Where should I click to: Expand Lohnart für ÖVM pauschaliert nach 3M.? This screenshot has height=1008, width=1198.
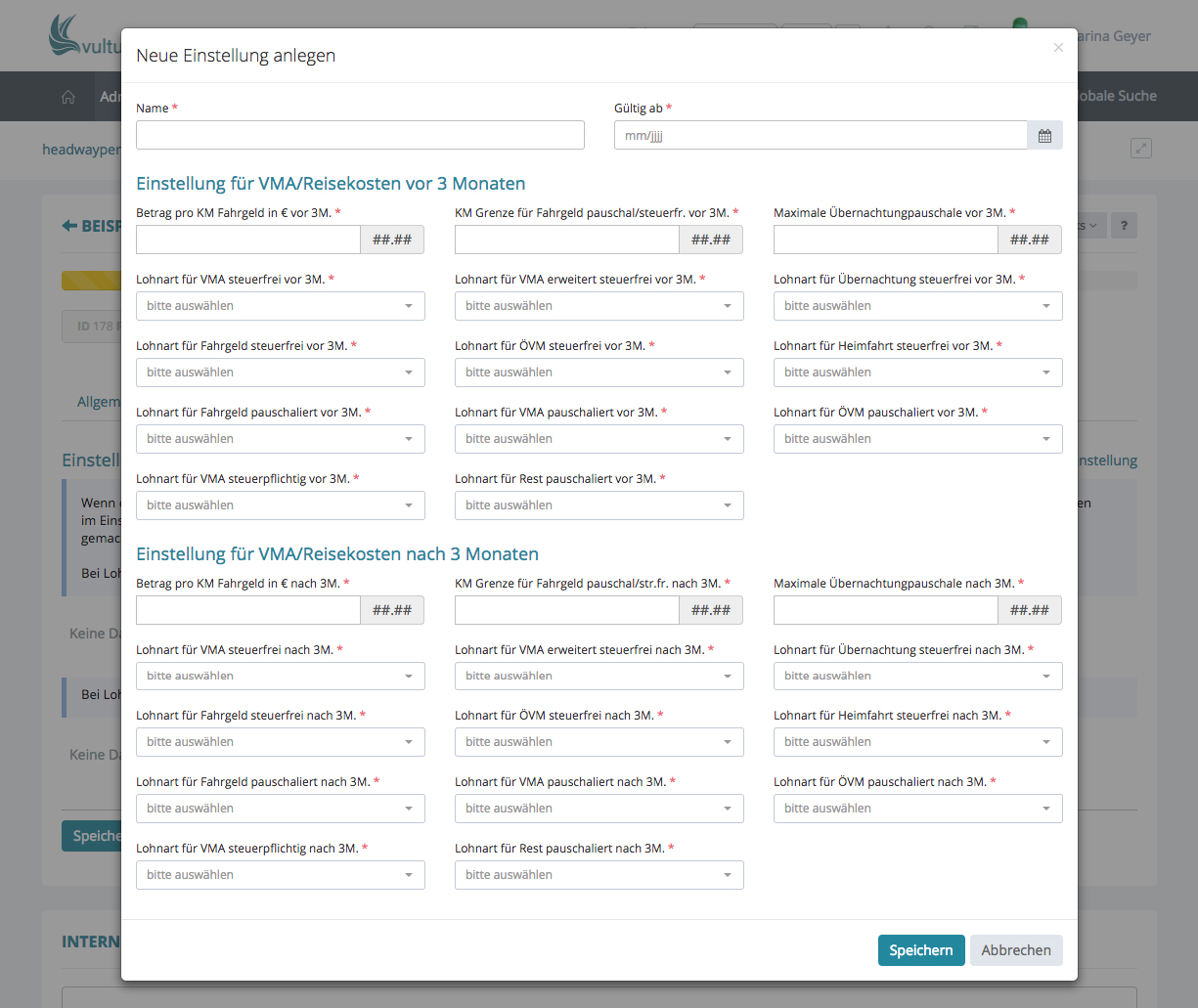tap(917, 809)
